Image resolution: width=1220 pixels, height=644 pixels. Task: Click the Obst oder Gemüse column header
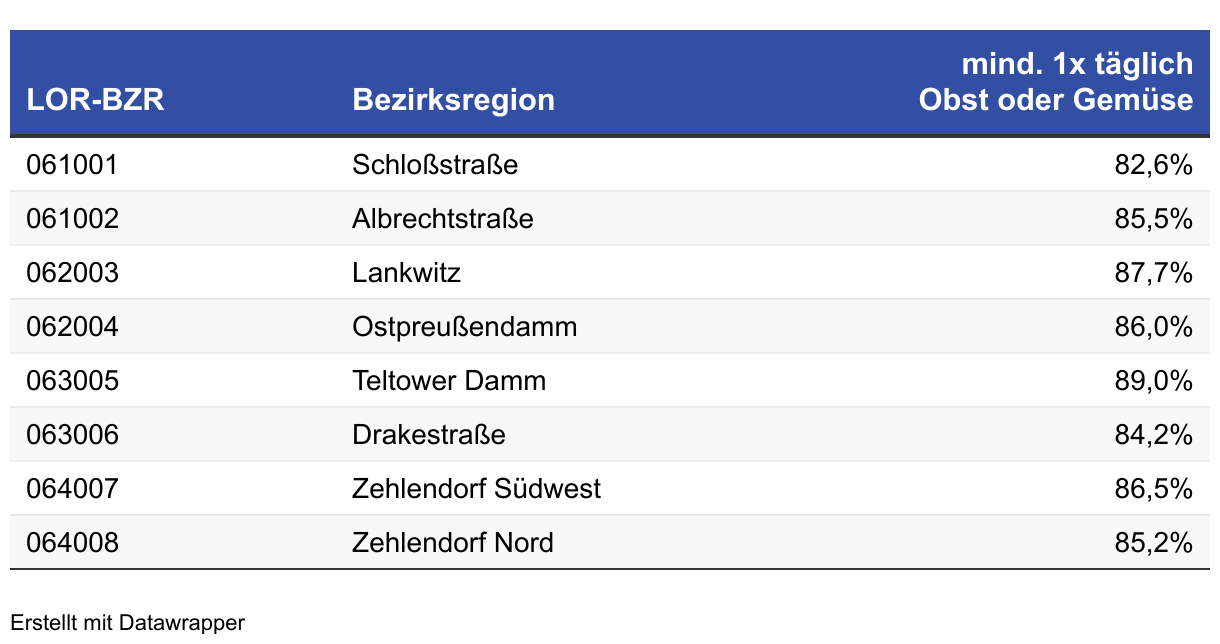pyautogui.click(x=1056, y=82)
